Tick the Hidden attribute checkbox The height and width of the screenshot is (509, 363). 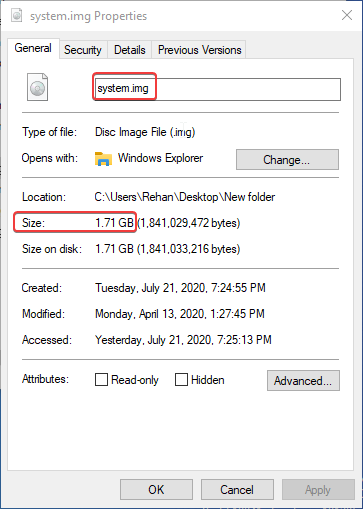pyautogui.click(x=181, y=379)
